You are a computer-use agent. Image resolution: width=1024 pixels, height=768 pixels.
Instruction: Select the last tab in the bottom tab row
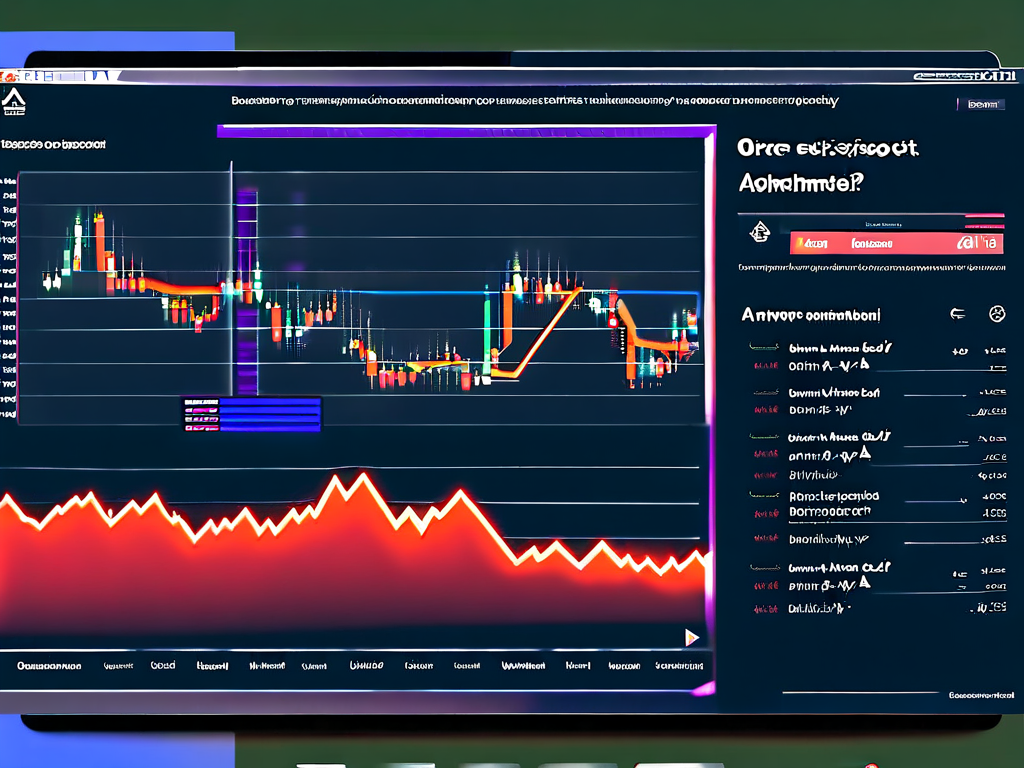click(679, 665)
